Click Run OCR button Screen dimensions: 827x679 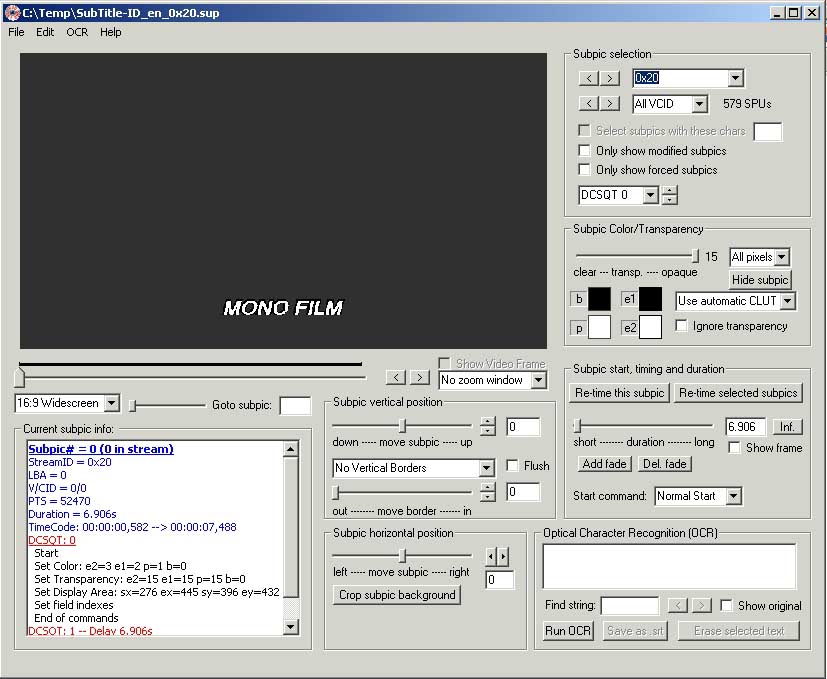point(568,630)
